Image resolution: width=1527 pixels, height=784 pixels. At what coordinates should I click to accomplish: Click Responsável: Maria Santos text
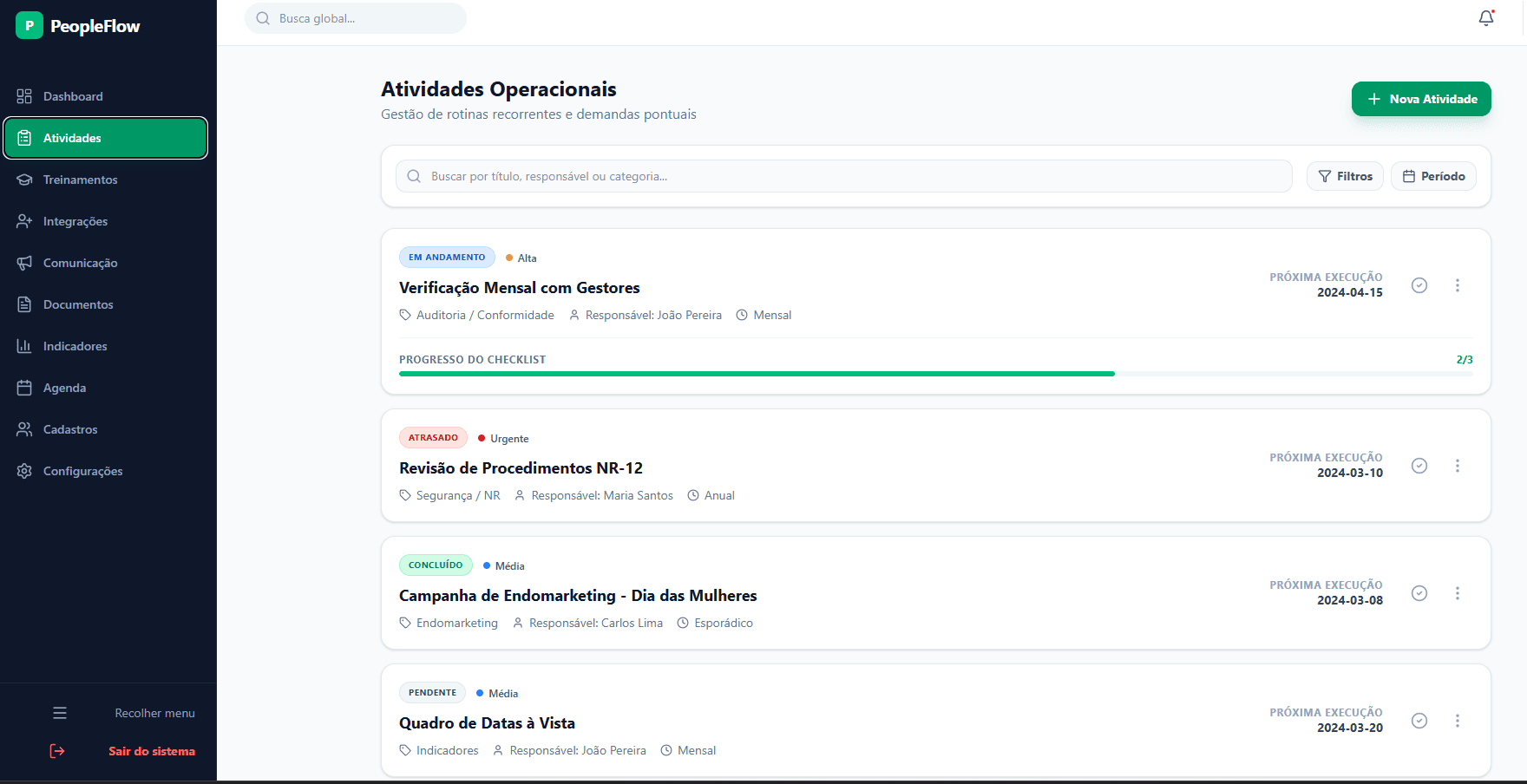pyautogui.click(x=602, y=495)
